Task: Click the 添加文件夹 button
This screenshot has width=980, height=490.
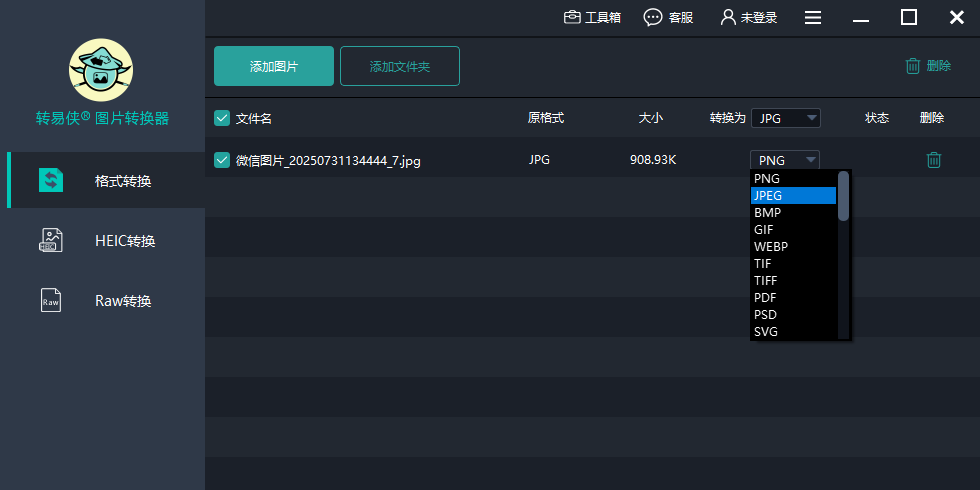Action: pyautogui.click(x=399, y=66)
